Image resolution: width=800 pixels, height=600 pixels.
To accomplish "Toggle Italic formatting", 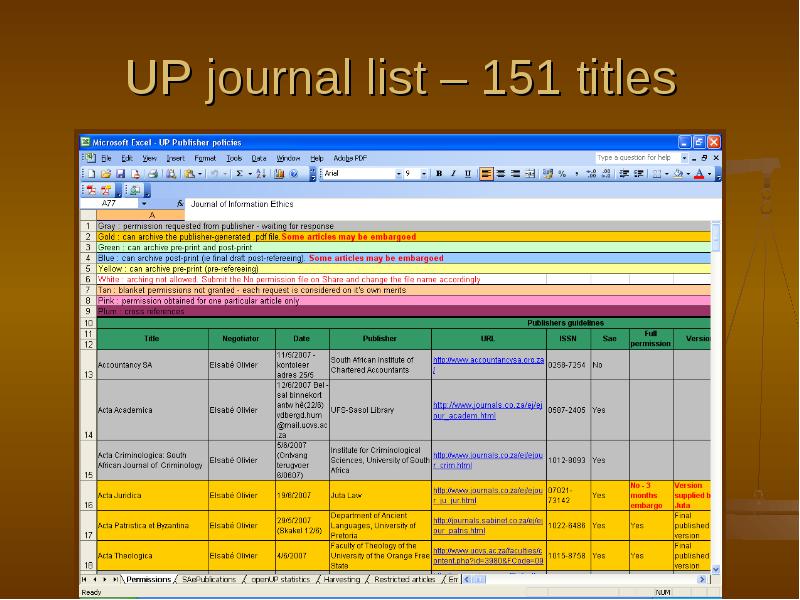I will tap(453, 174).
